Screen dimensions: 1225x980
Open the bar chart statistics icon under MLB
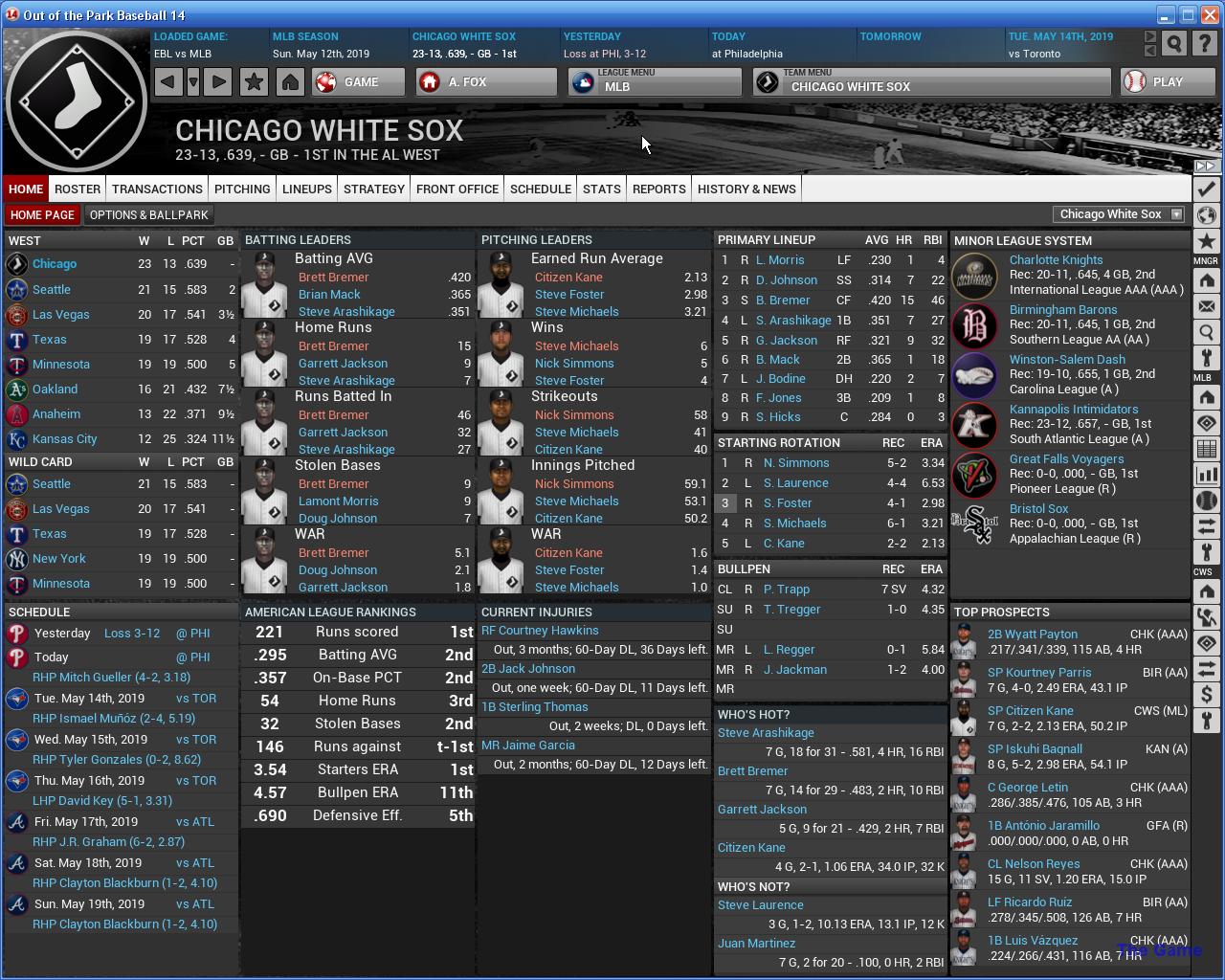click(x=1206, y=475)
